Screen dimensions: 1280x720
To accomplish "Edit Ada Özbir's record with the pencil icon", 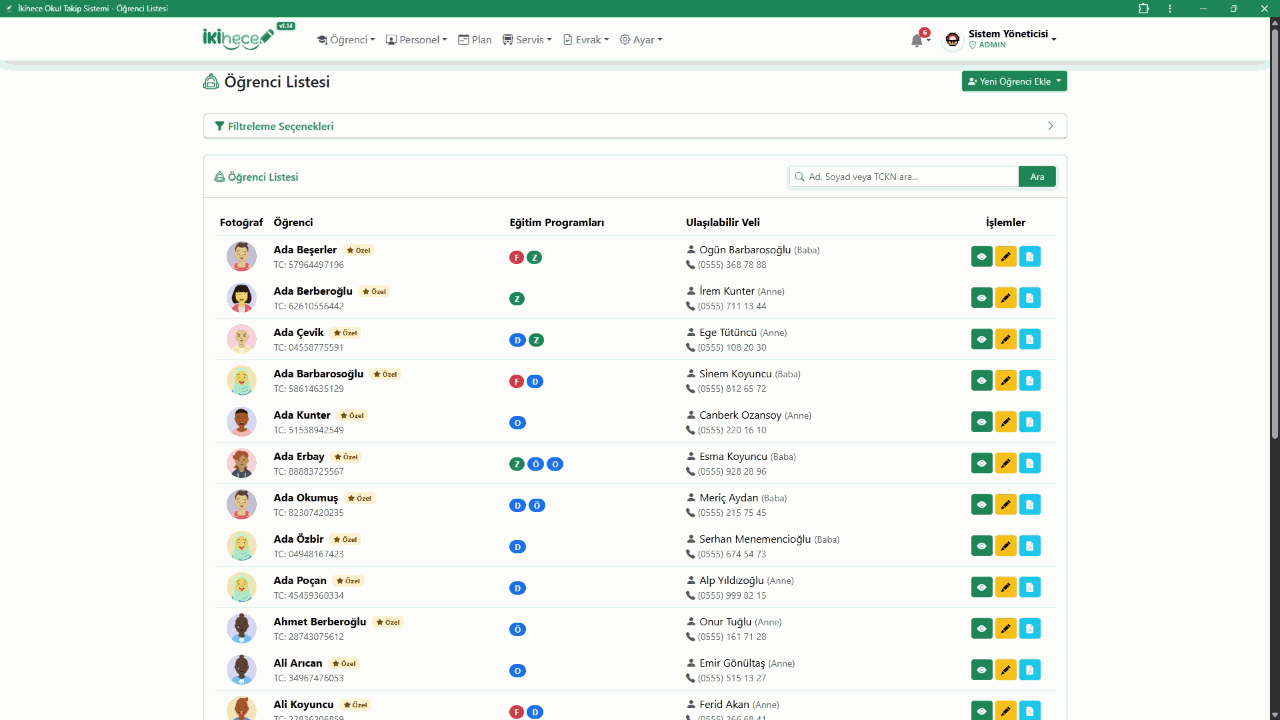I will pos(1006,546).
